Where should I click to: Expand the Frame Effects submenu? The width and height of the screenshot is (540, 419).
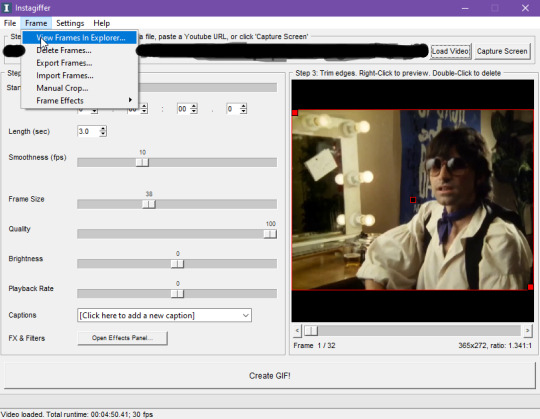click(79, 101)
